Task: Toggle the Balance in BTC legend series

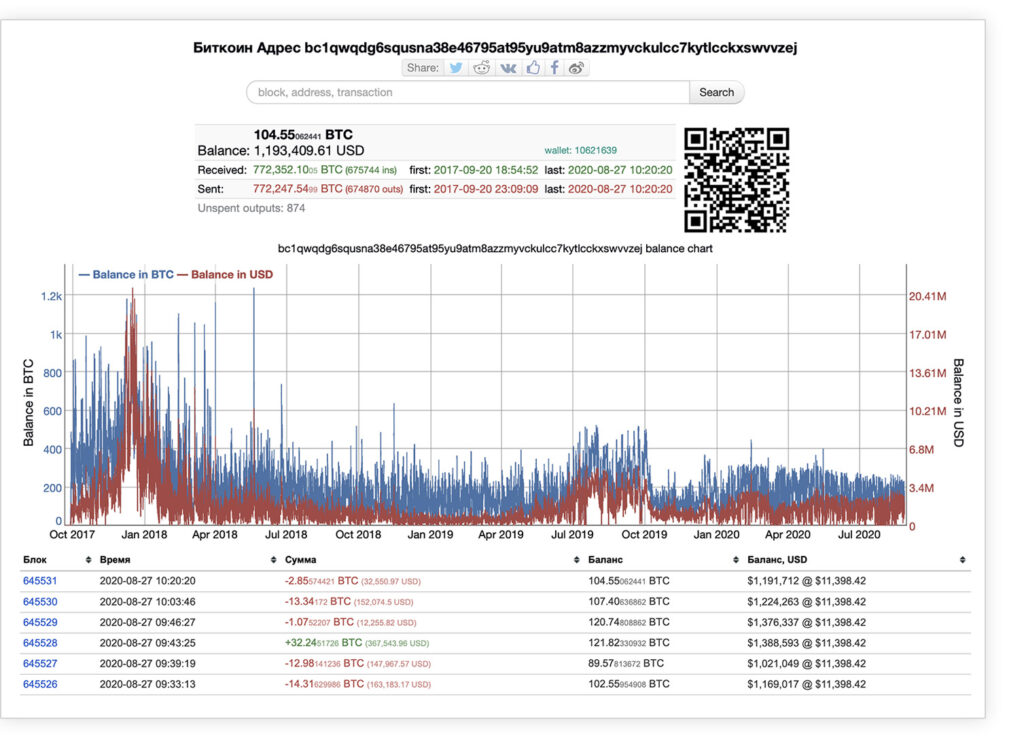Action: [126, 275]
